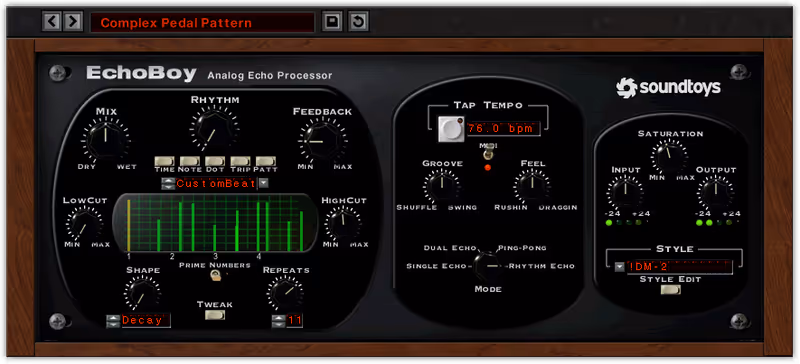Click the Rhythm knob
The image size is (800, 364).
(x=214, y=129)
